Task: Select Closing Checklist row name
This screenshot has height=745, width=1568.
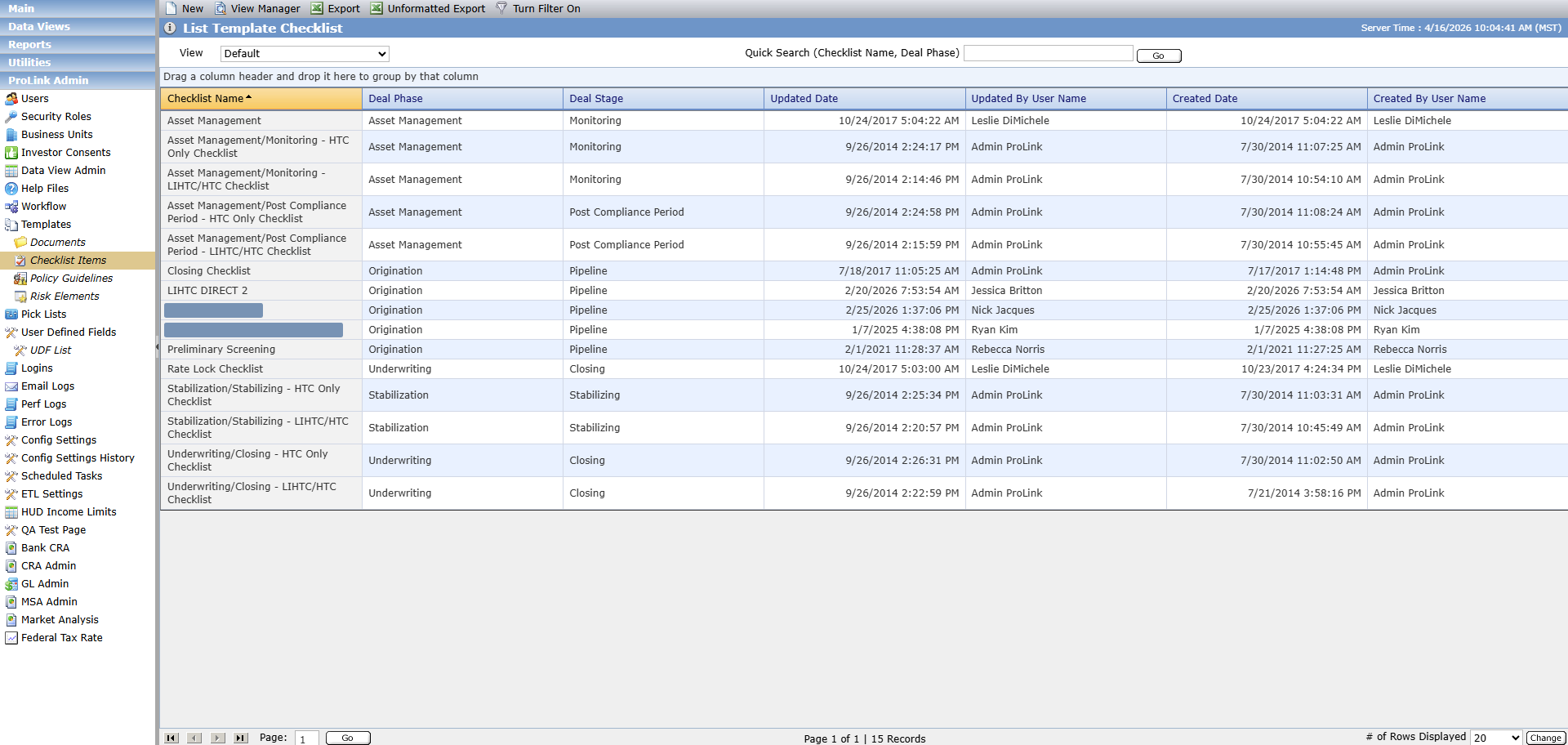Action: click(x=209, y=271)
